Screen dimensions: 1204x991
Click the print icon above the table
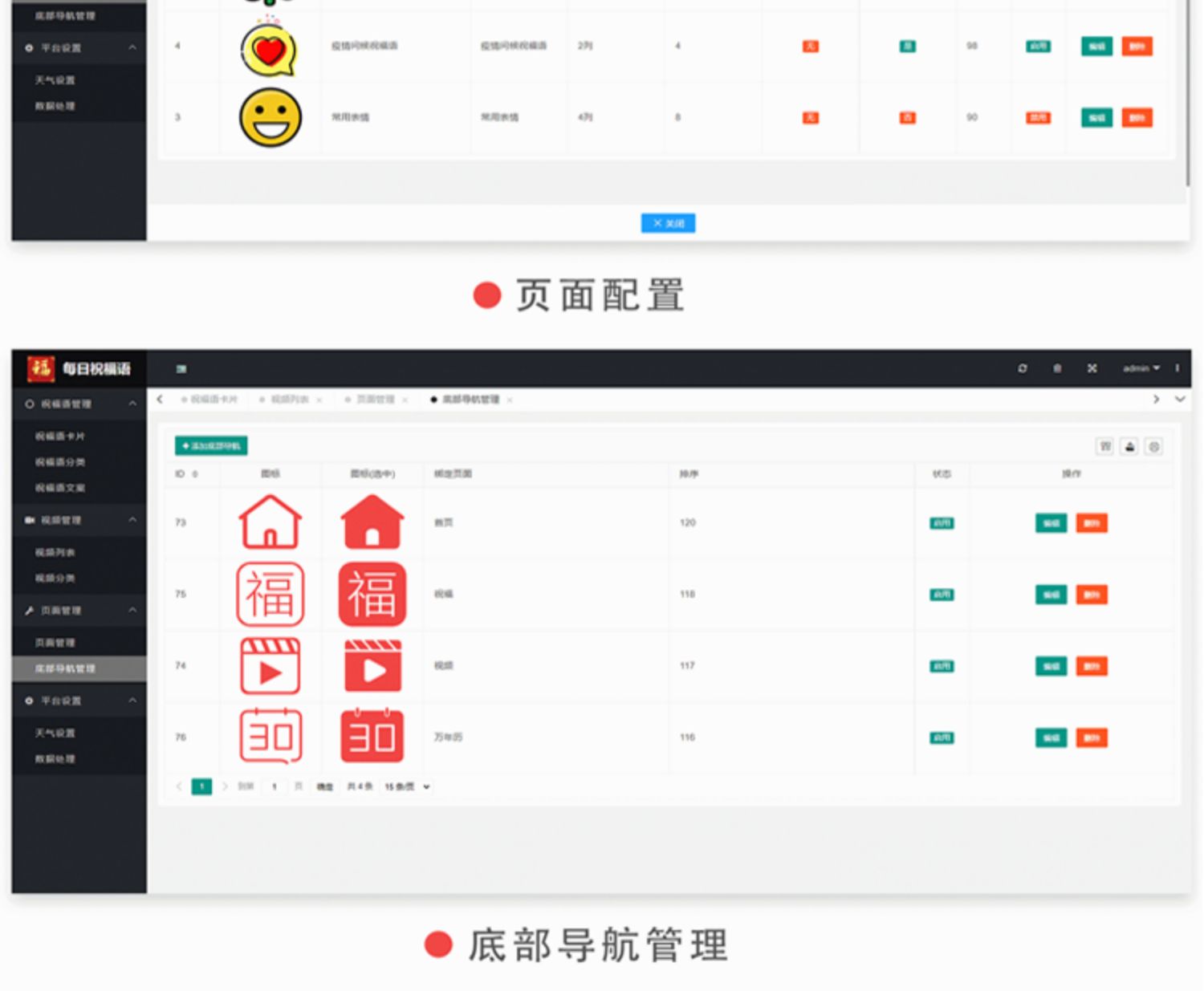[1154, 446]
